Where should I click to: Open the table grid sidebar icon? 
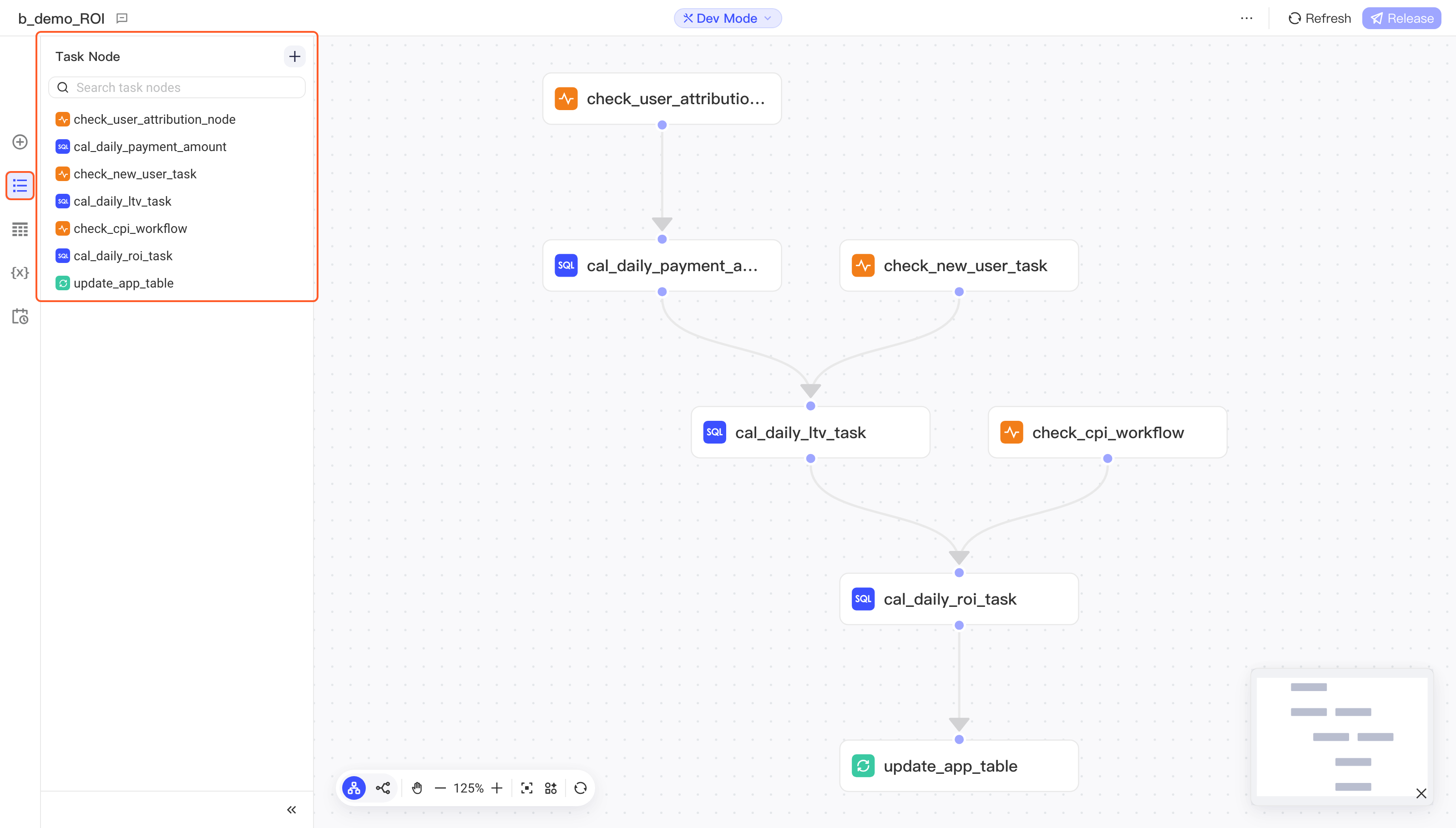tap(20, 229)
